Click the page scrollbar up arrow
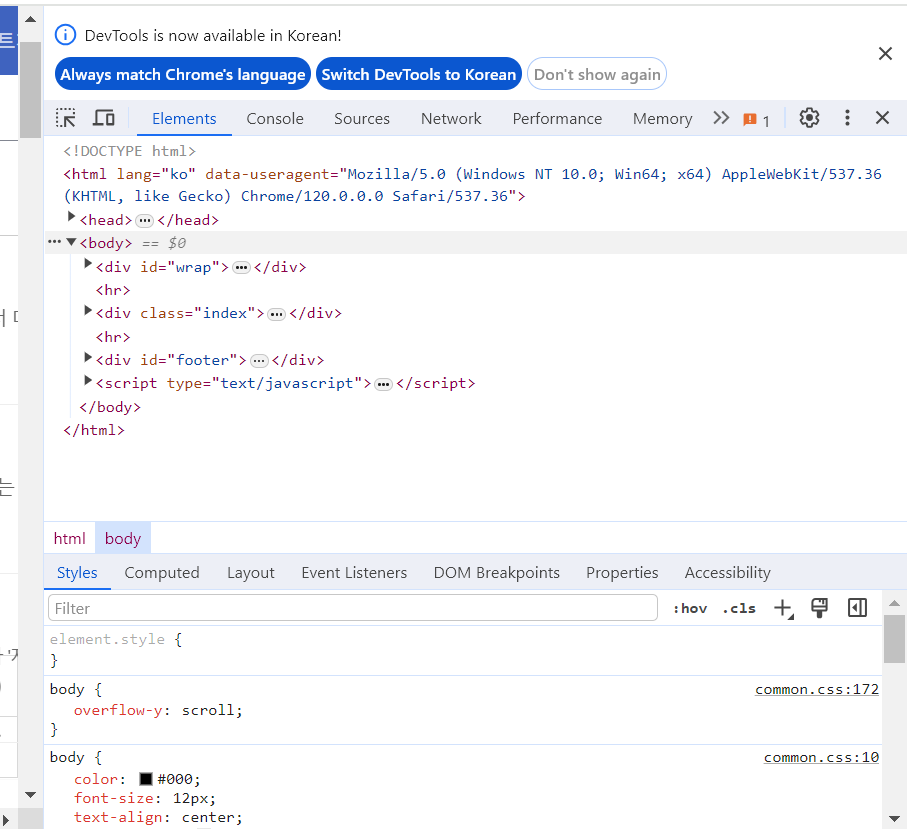 tap(31, 19)
